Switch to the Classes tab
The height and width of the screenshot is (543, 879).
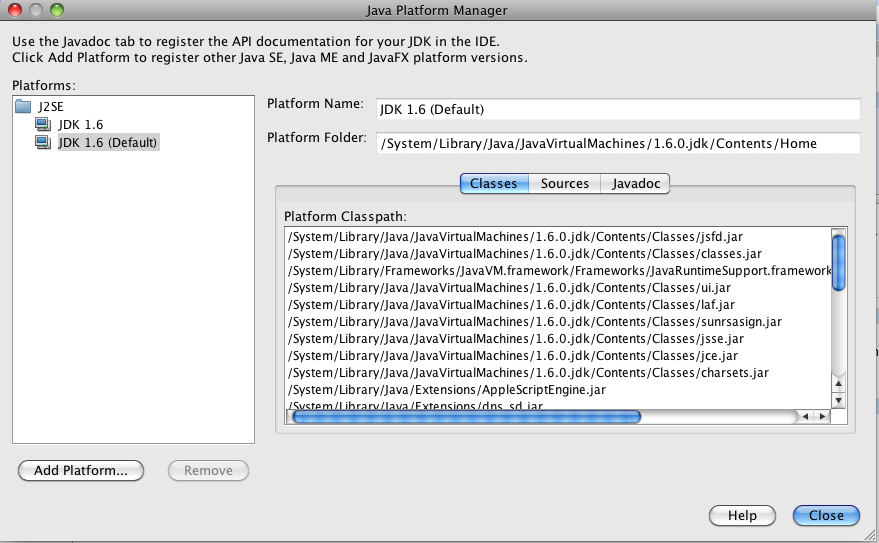click(494, 183)
